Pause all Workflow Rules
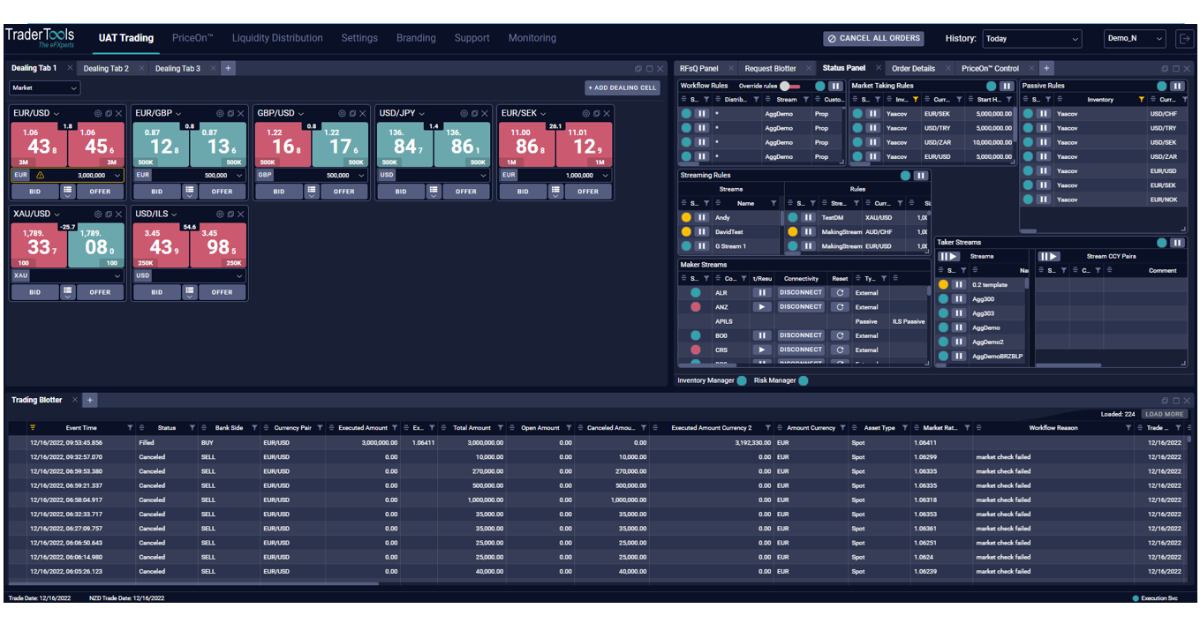The image size is (1200, 628). click(835, 86)
